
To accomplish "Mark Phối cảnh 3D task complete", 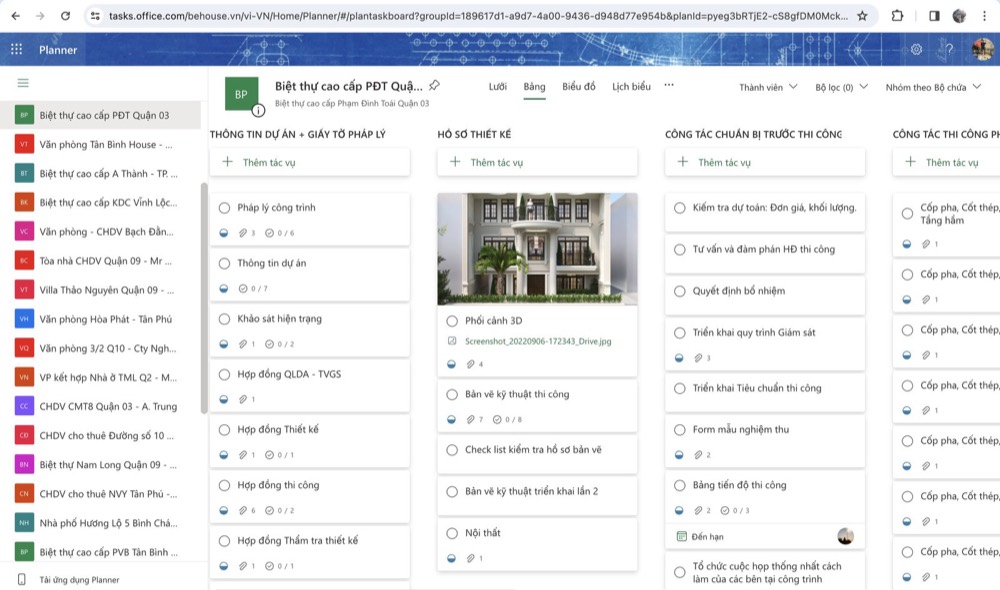I will click(x=452, y=321).
